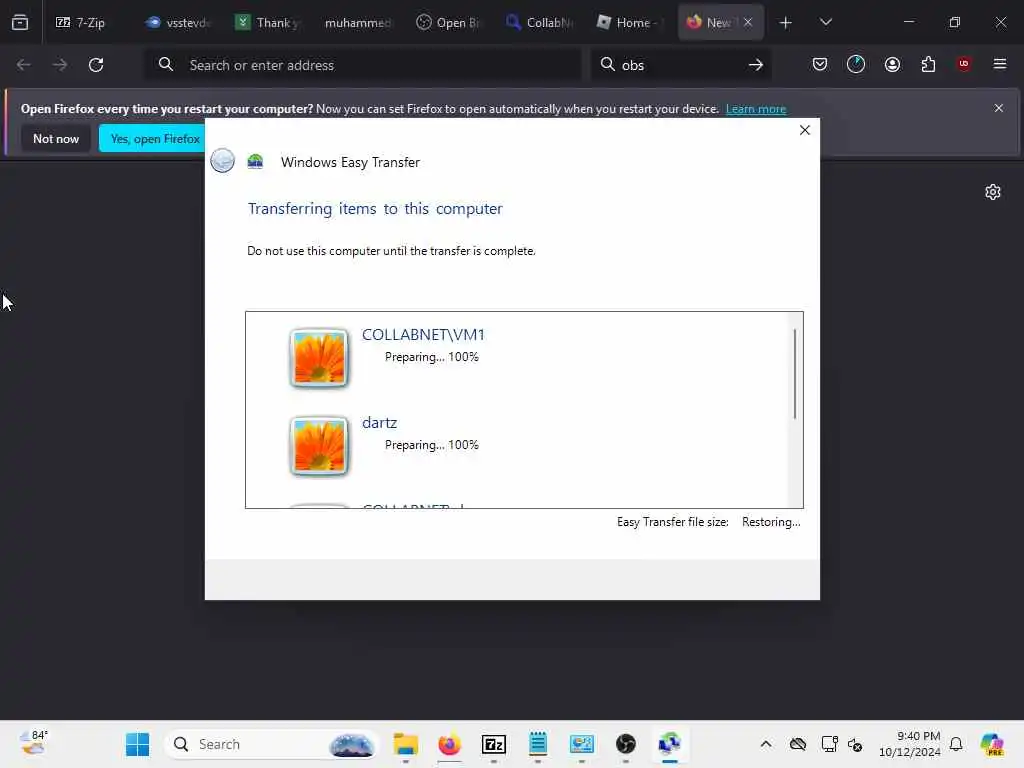Open OBS Studio from the taskbar
Viewport: 1024px width, 768px height.
[626, 744]
